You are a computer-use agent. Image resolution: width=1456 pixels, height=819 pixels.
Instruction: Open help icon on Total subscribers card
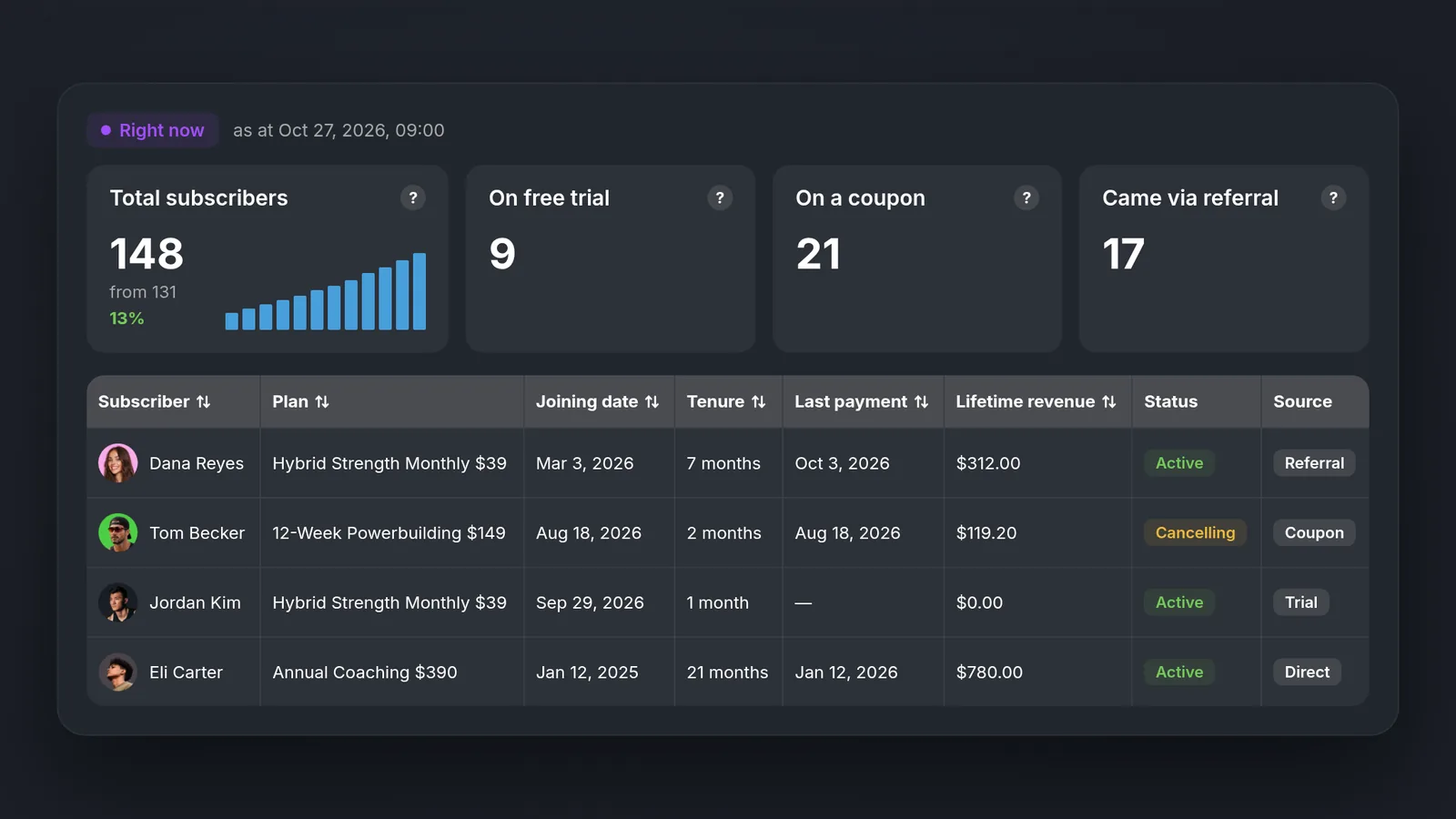pos(413,197)
